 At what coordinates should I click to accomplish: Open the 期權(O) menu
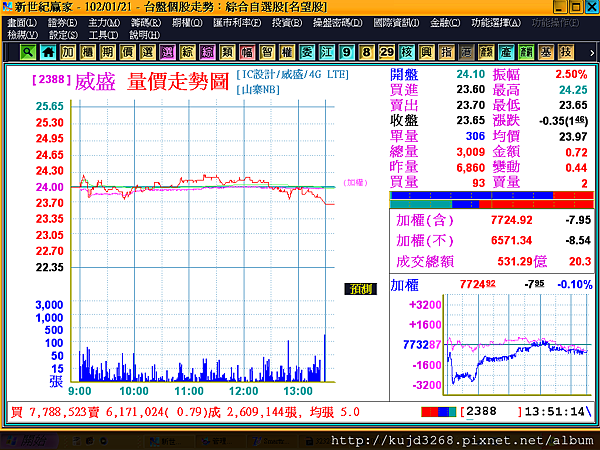click(x=187, y=23)
